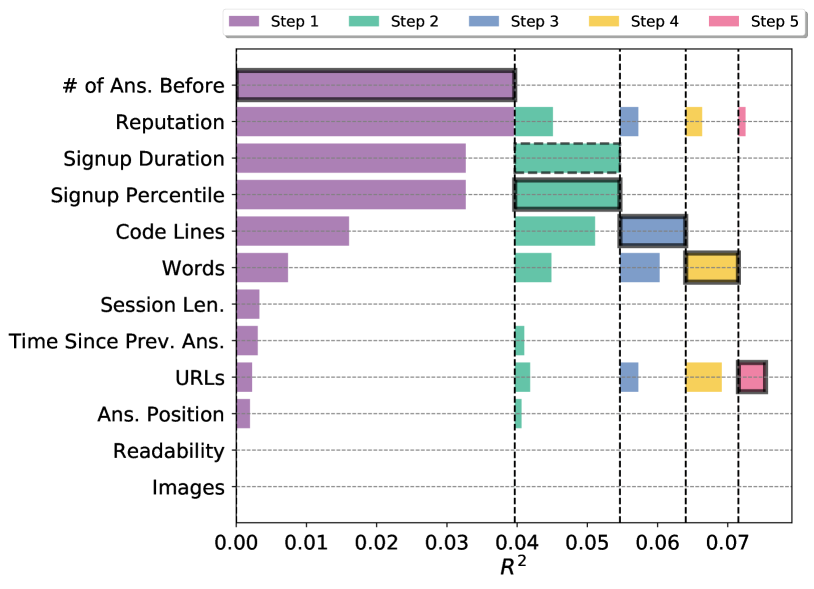814x589 pixels.
Task: Click the outlined blue Code Lines bar
Action: coord(652,231)
